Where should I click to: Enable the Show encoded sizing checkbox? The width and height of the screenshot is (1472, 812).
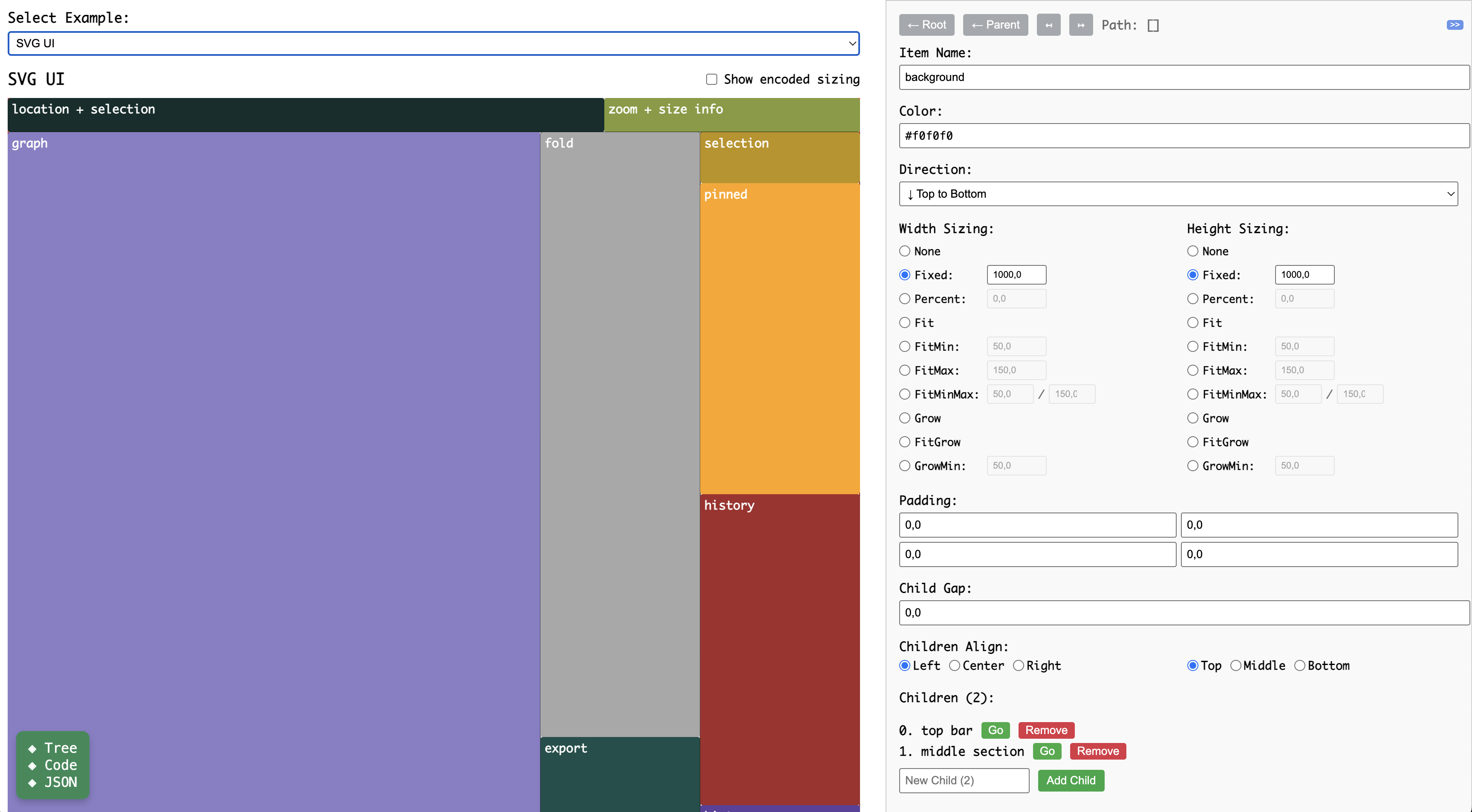click(x=711, y=79)
